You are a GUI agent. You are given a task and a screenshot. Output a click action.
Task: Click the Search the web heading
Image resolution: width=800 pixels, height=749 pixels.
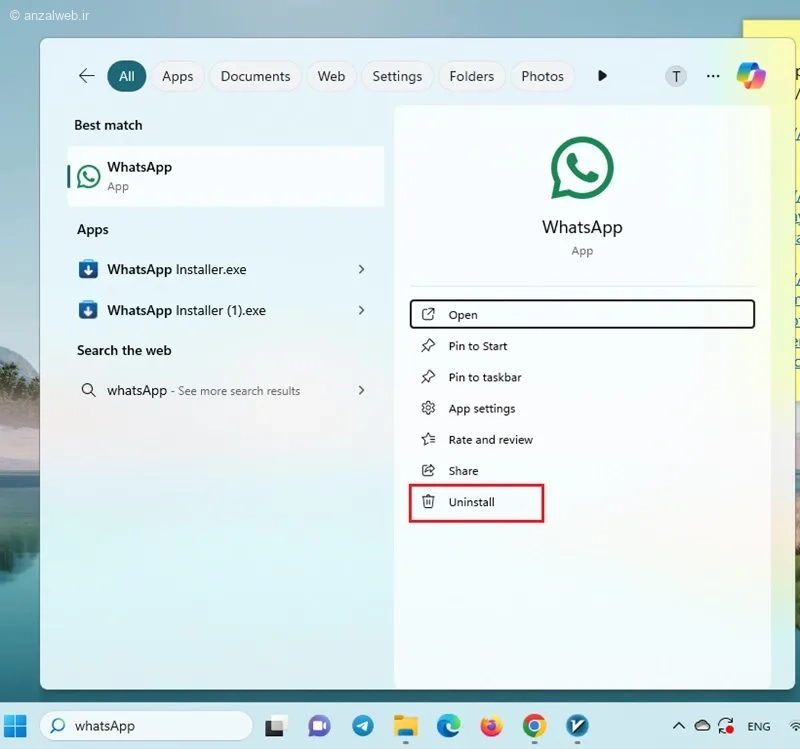(124, 351)
